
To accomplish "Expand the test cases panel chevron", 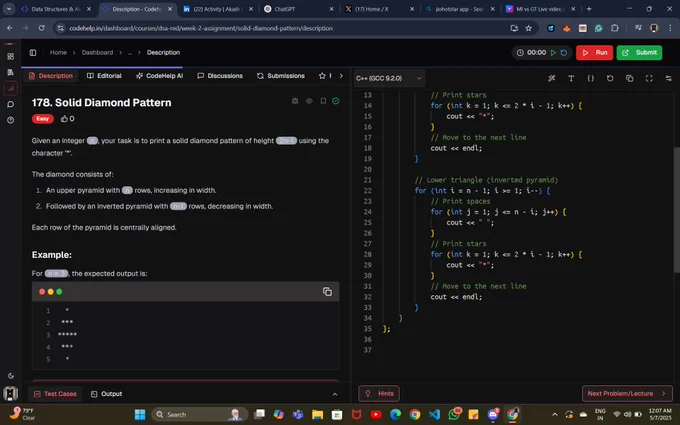I will pos(335,394).
